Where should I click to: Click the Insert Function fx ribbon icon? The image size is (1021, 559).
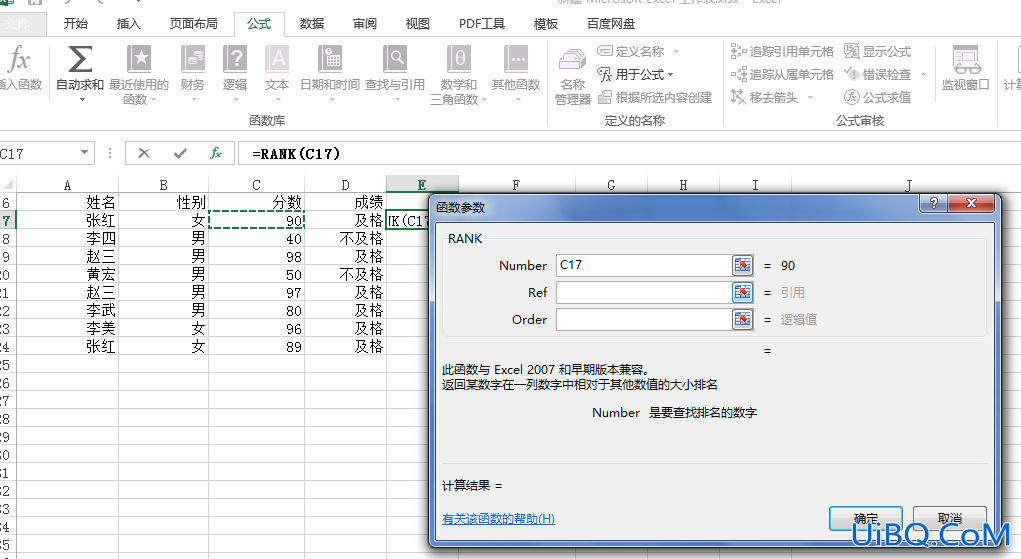(18, 59)
